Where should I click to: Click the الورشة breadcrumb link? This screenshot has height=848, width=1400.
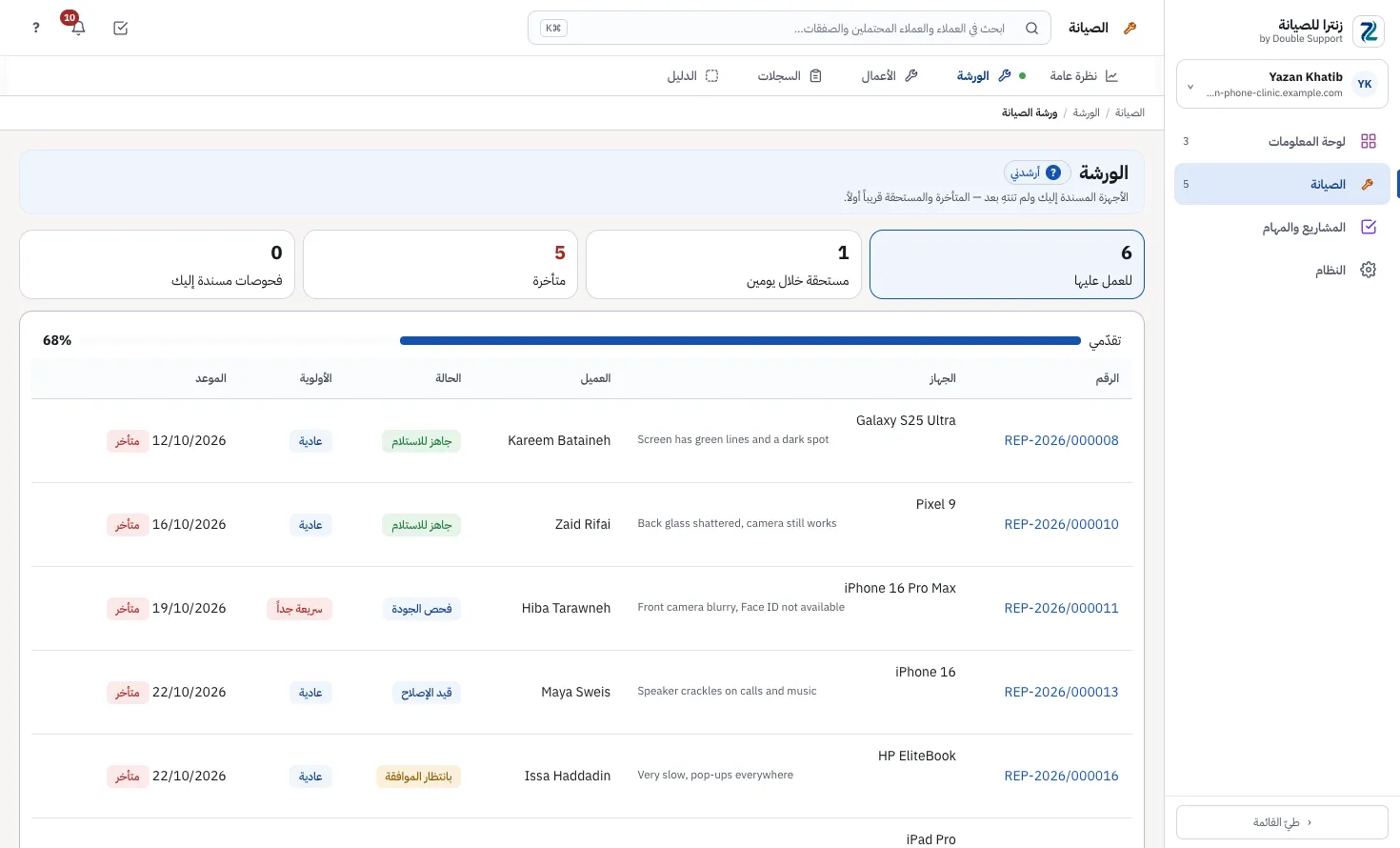pyautogui.click(x=1086, y=112)
